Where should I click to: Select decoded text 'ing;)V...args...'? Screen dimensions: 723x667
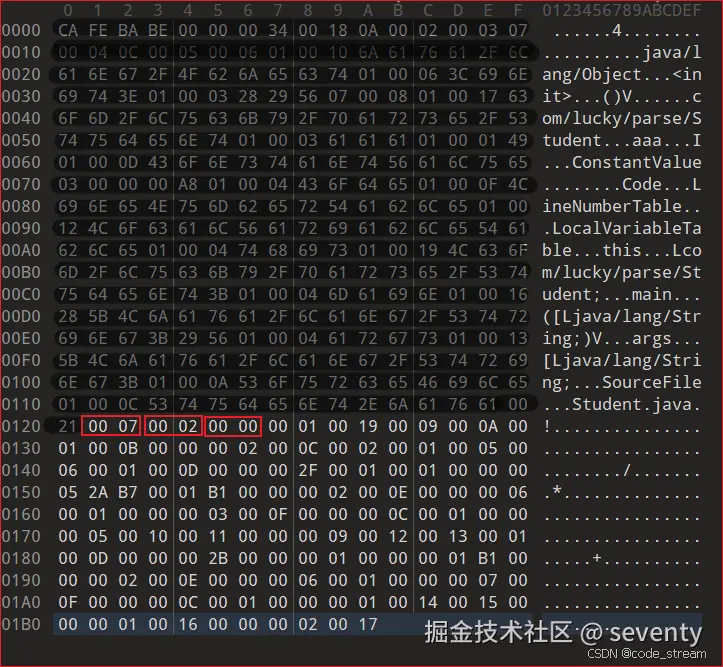pos(622,338)
